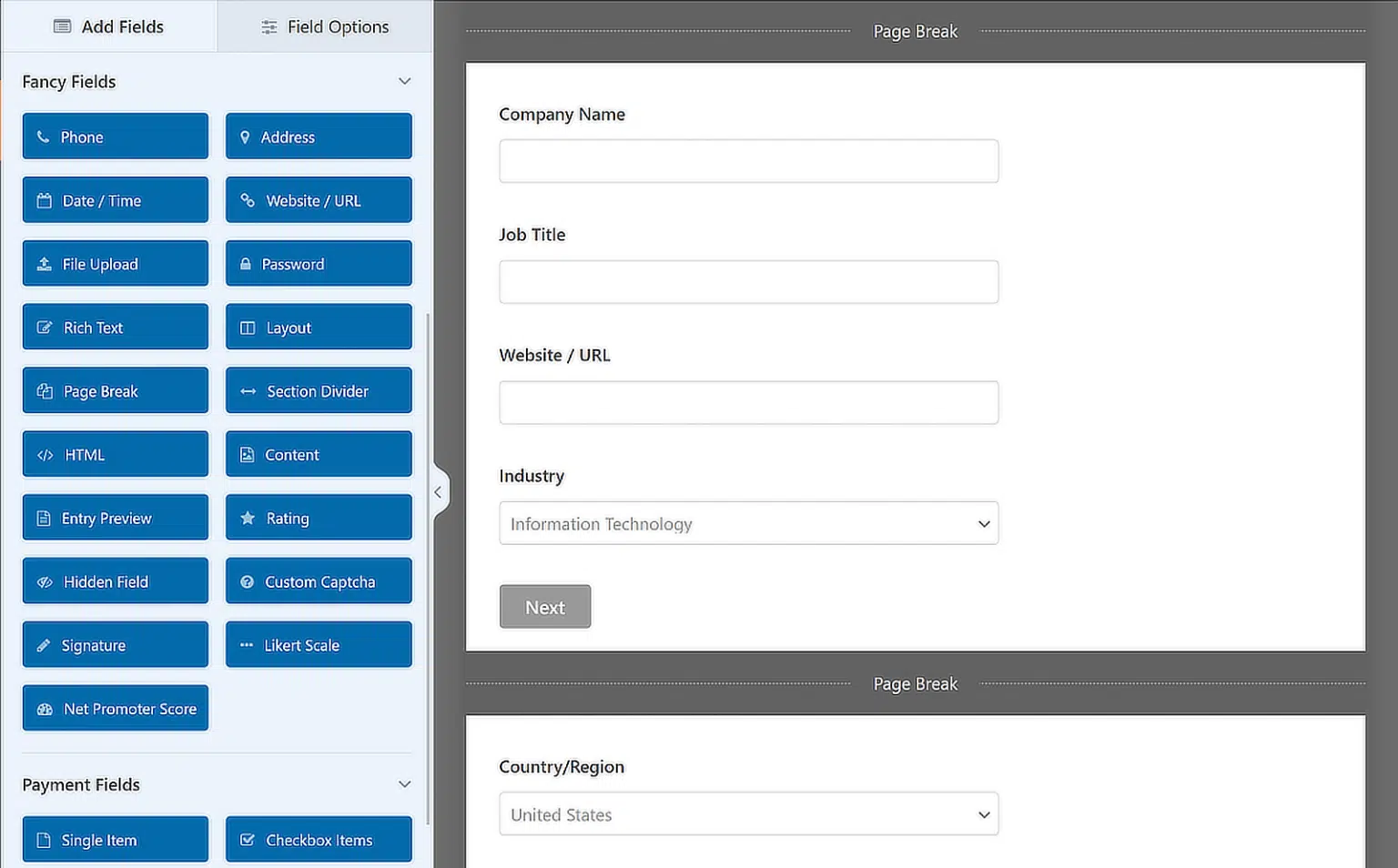
Task: Add a Page Break field
Action: 115,389
